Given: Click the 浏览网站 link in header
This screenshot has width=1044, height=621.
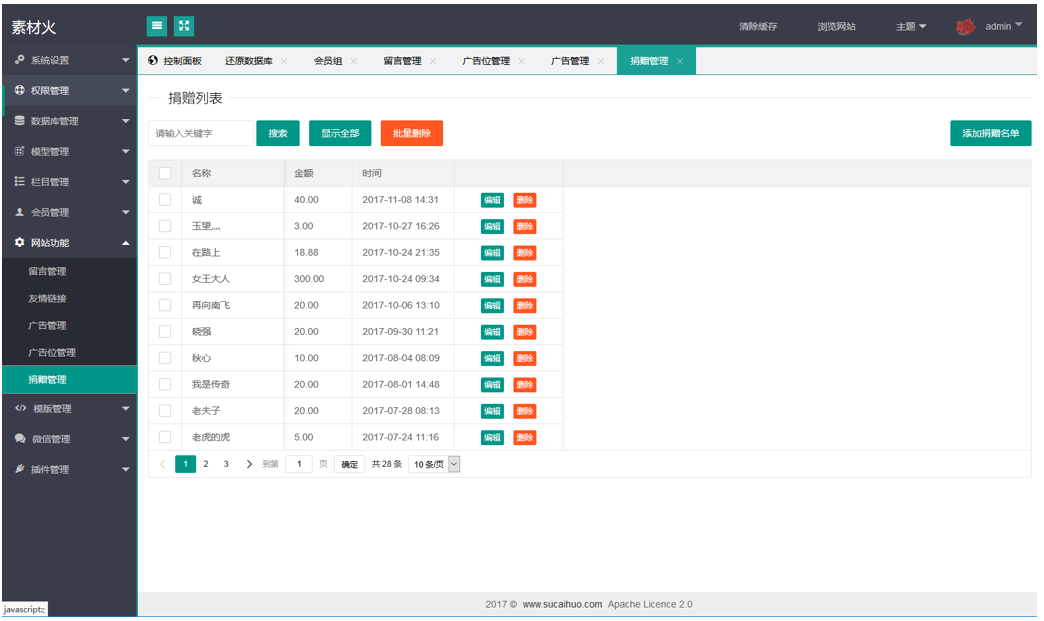Looking at the screenshot, I should click(x=836, y=27).
